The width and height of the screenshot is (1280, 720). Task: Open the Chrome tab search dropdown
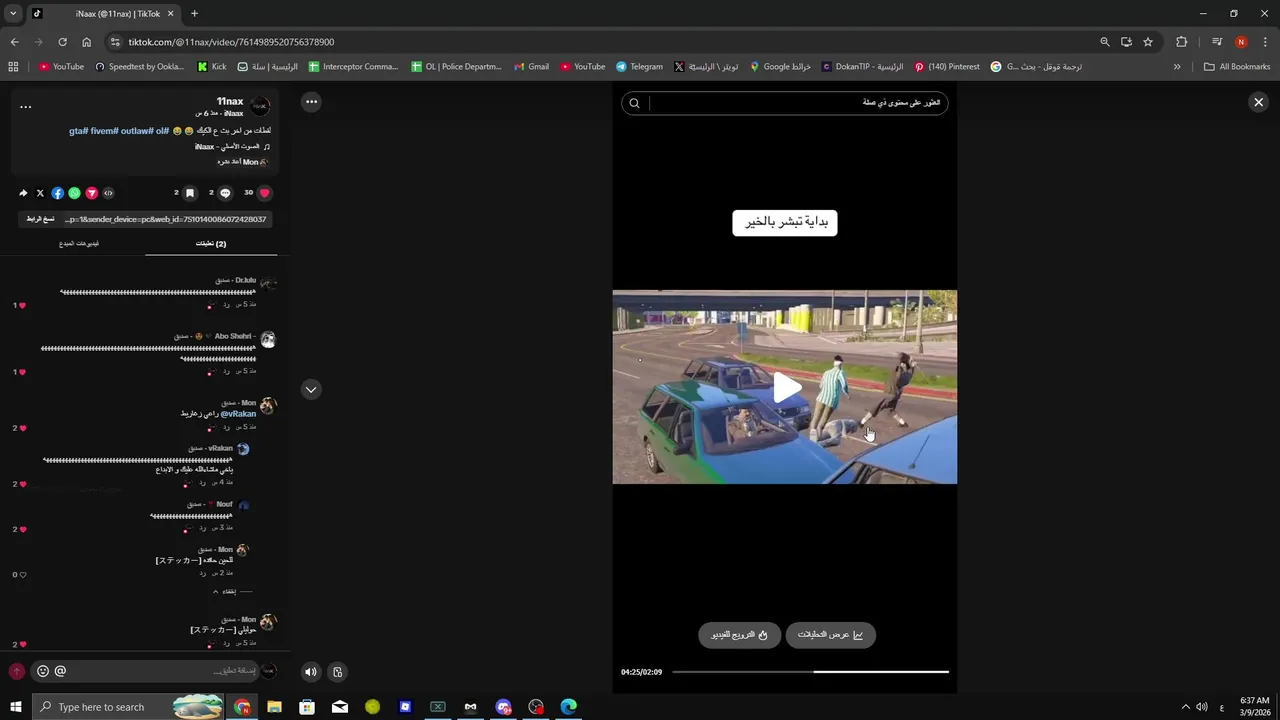point(13,14)
